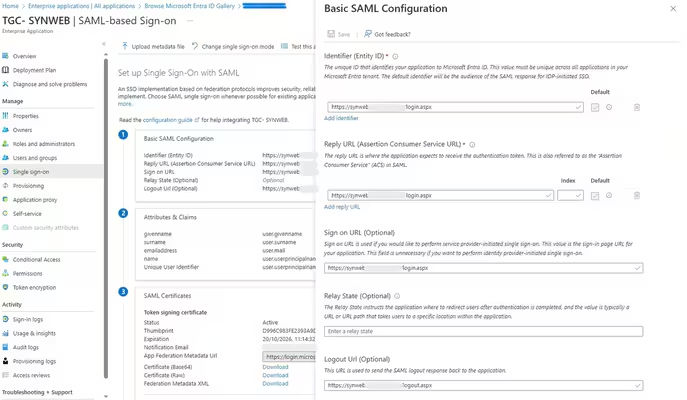Delete the Identifier entry using trash icon
The height and width of the screenshot is (400, 687).
click(637, 107)
